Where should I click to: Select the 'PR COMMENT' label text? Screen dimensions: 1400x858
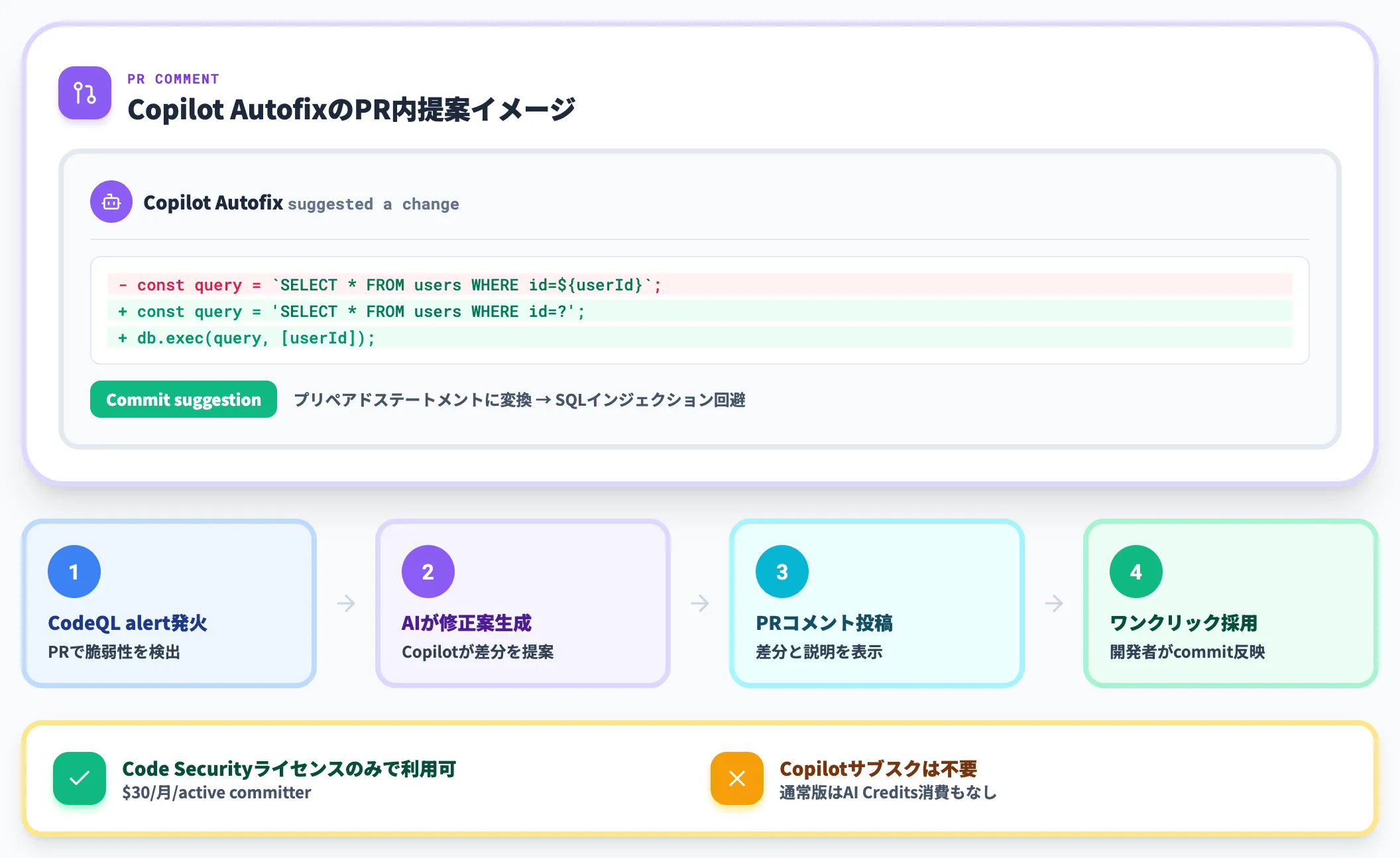pyautogui.click(x=173, y=79)
